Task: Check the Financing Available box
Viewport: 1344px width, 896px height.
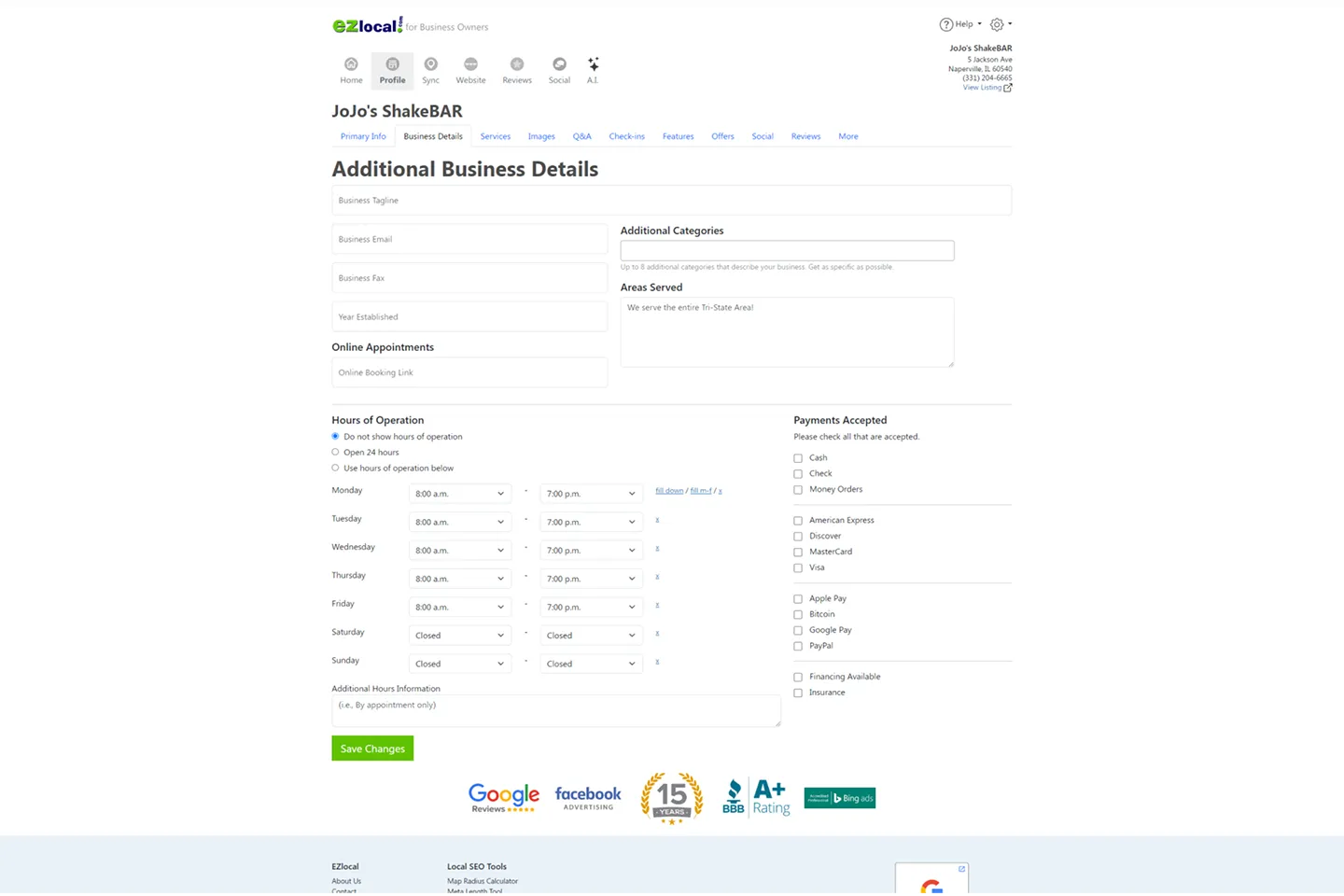Action: tap(798, 678)
